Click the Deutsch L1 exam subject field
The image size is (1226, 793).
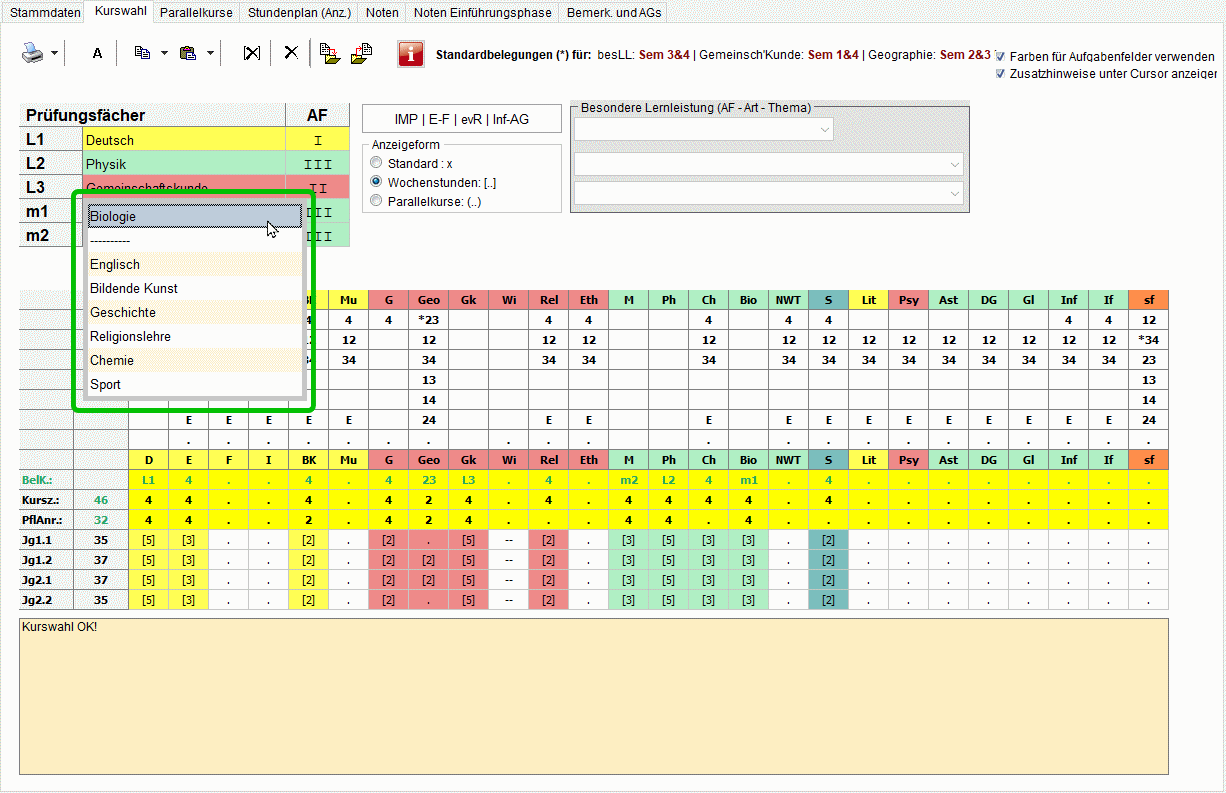coord(183,141)
